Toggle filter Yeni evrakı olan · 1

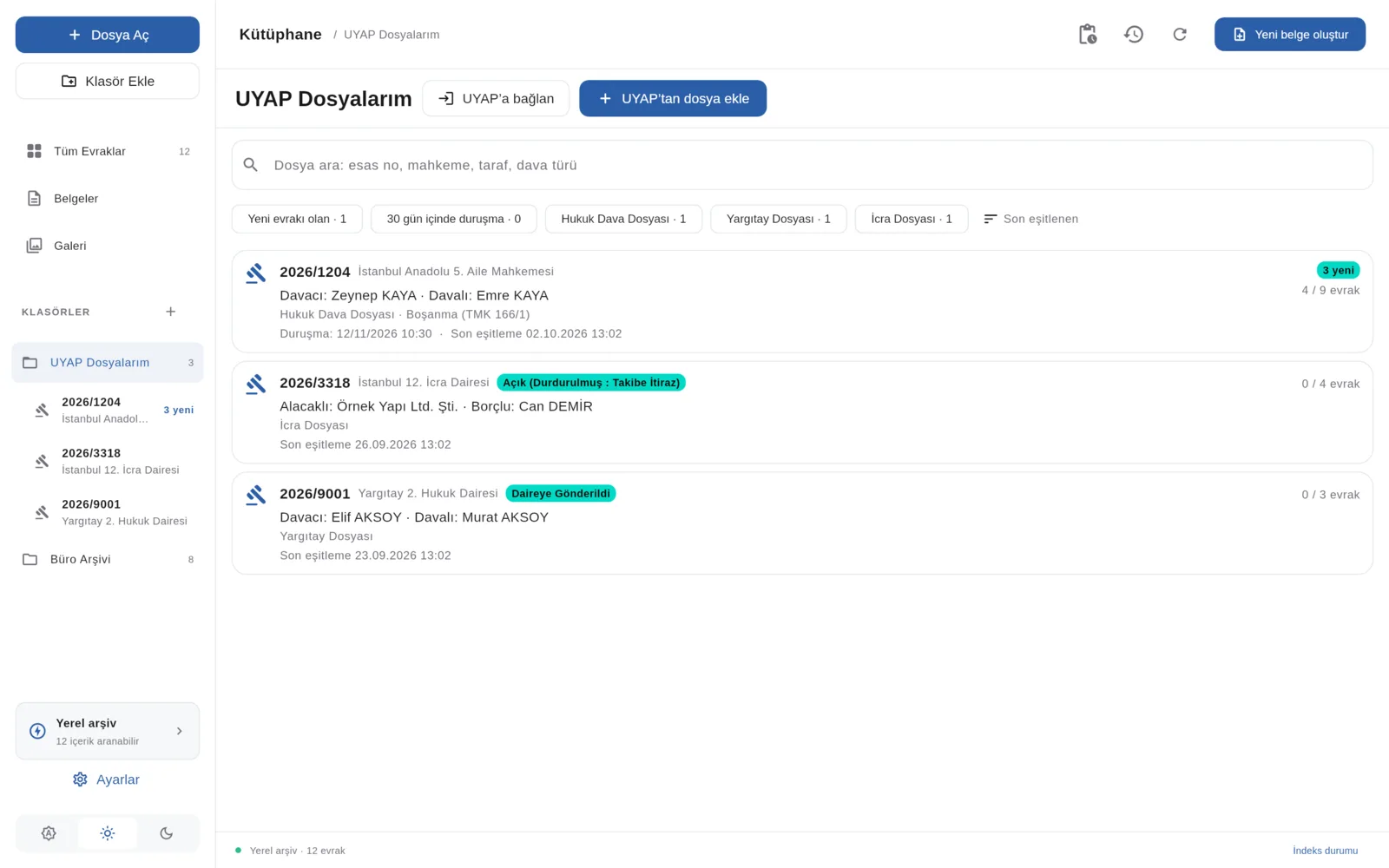click(297, 219)
